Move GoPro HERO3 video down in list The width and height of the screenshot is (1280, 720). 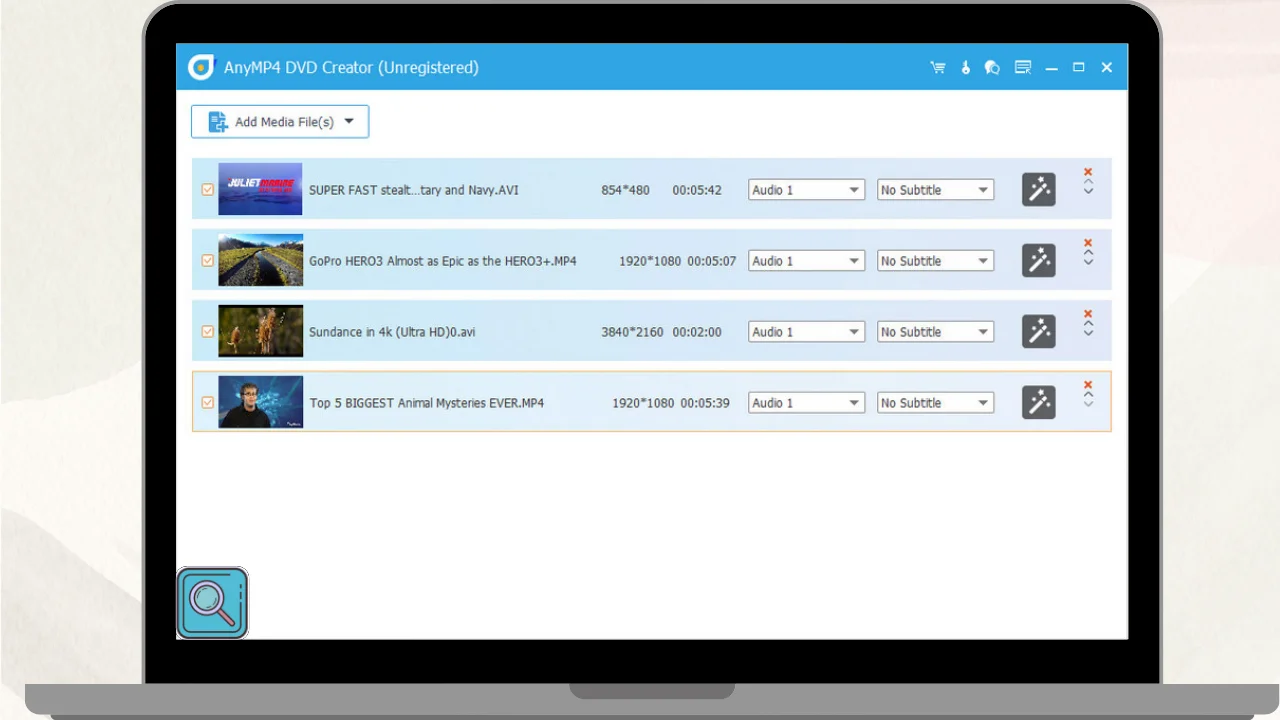[x=1088, y=262]
